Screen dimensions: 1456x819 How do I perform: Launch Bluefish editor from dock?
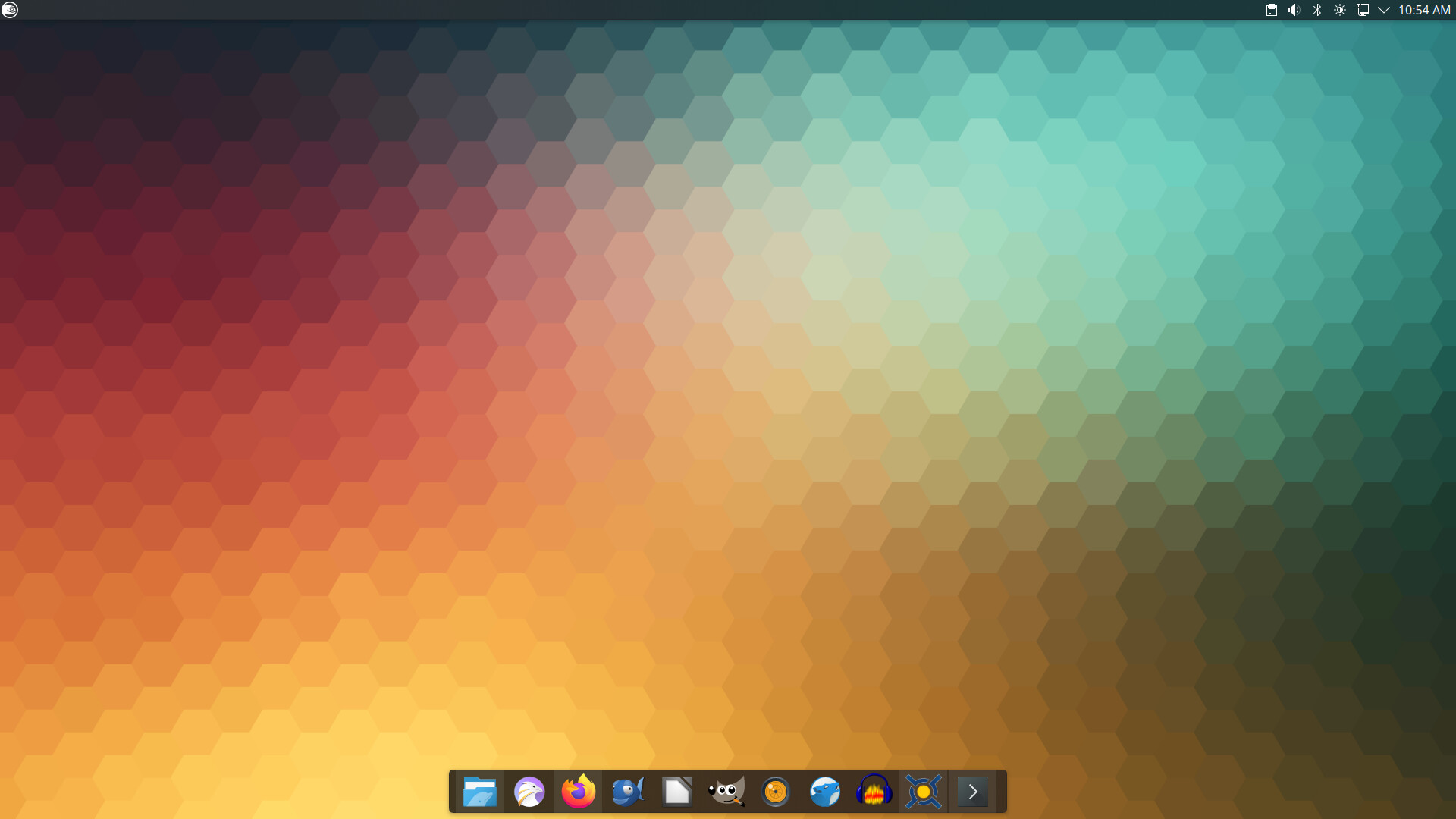[628, 792]
